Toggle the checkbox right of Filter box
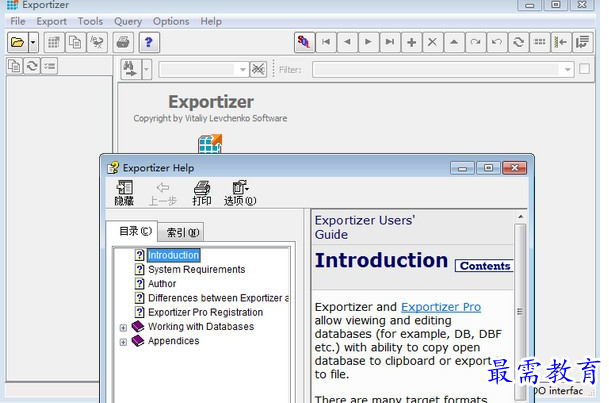Viewport: 609px width, 403px height. click(584, 69)
